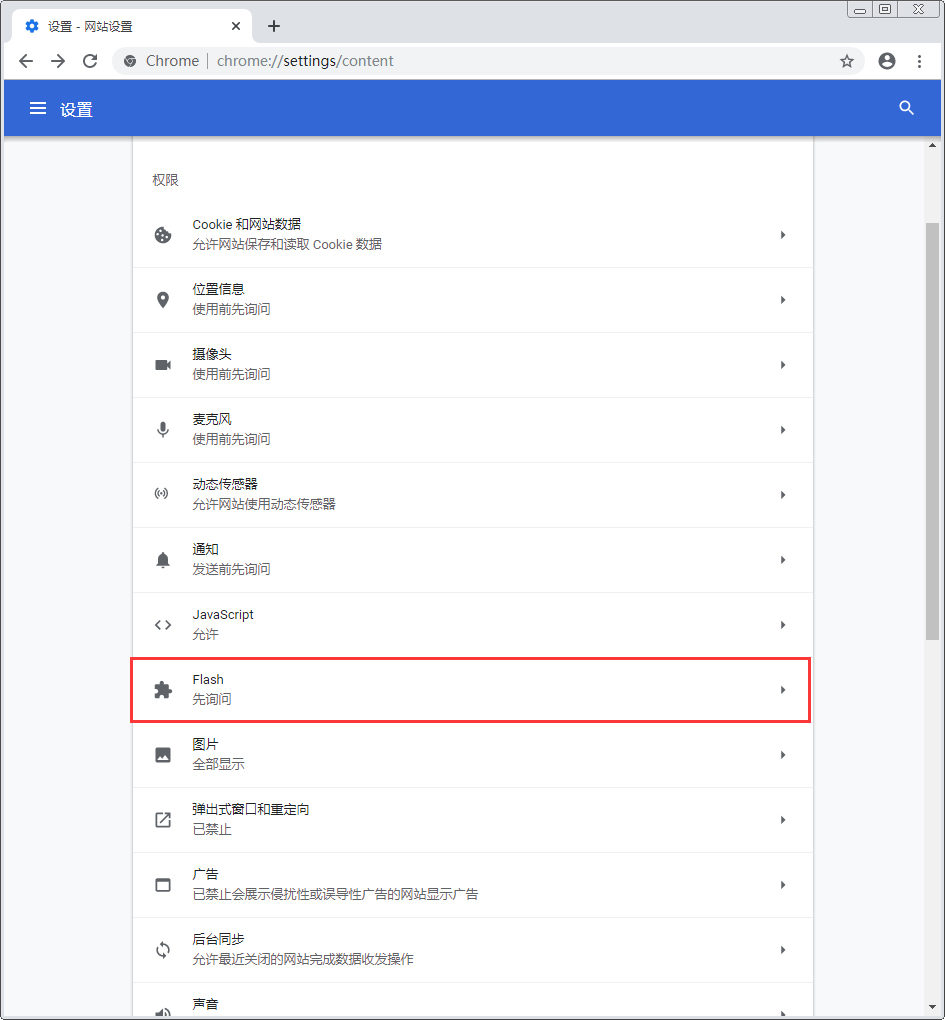Click the 广告 ads icon
The image size is (945, 1020).
(162, 884)
